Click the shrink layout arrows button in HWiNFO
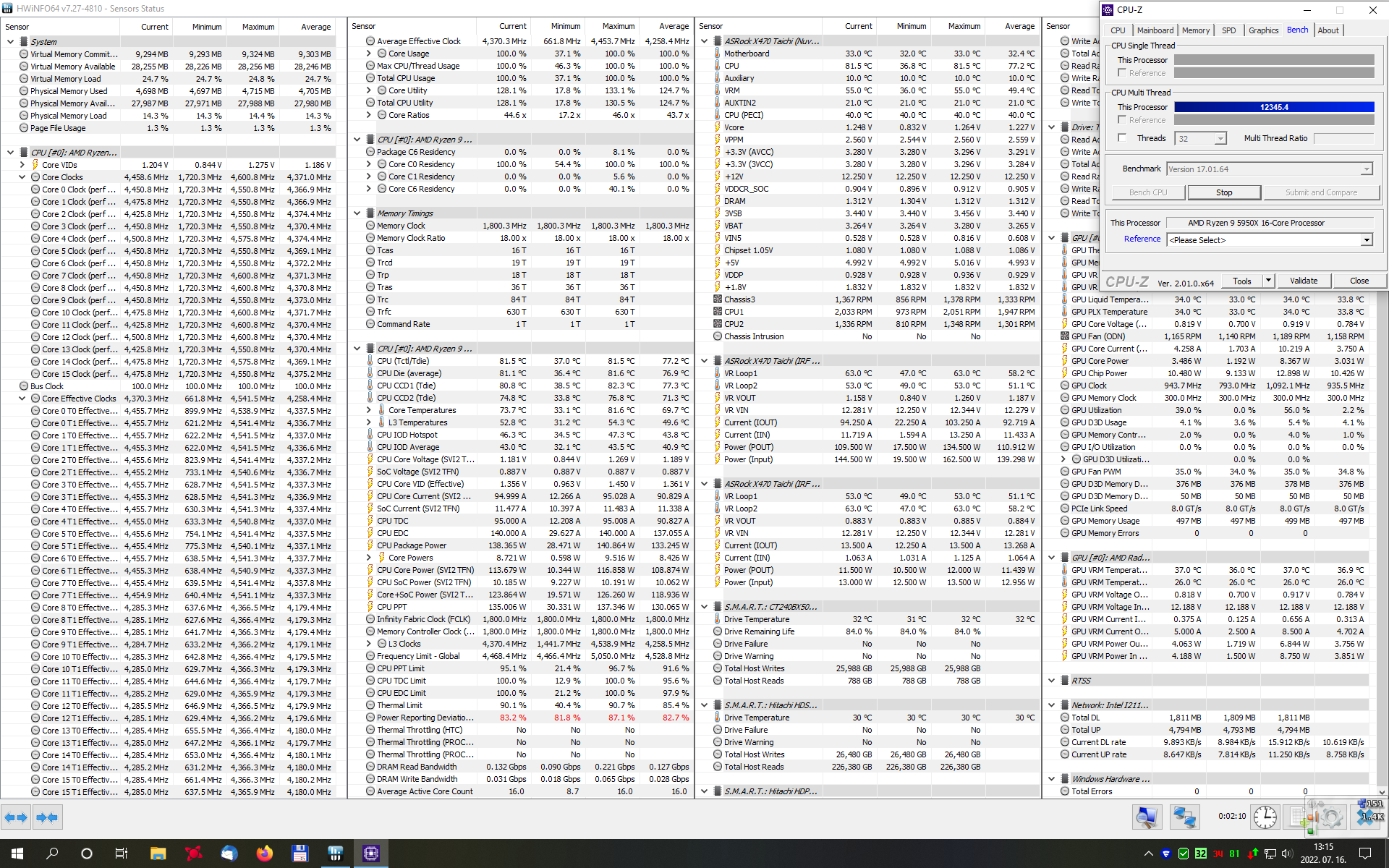1389x868 pixels. coord(47,817)
